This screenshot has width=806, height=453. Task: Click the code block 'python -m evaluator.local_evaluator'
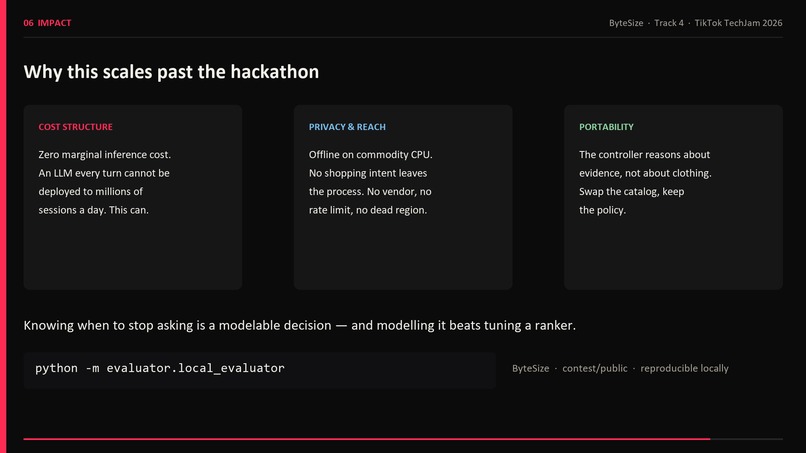260,370
